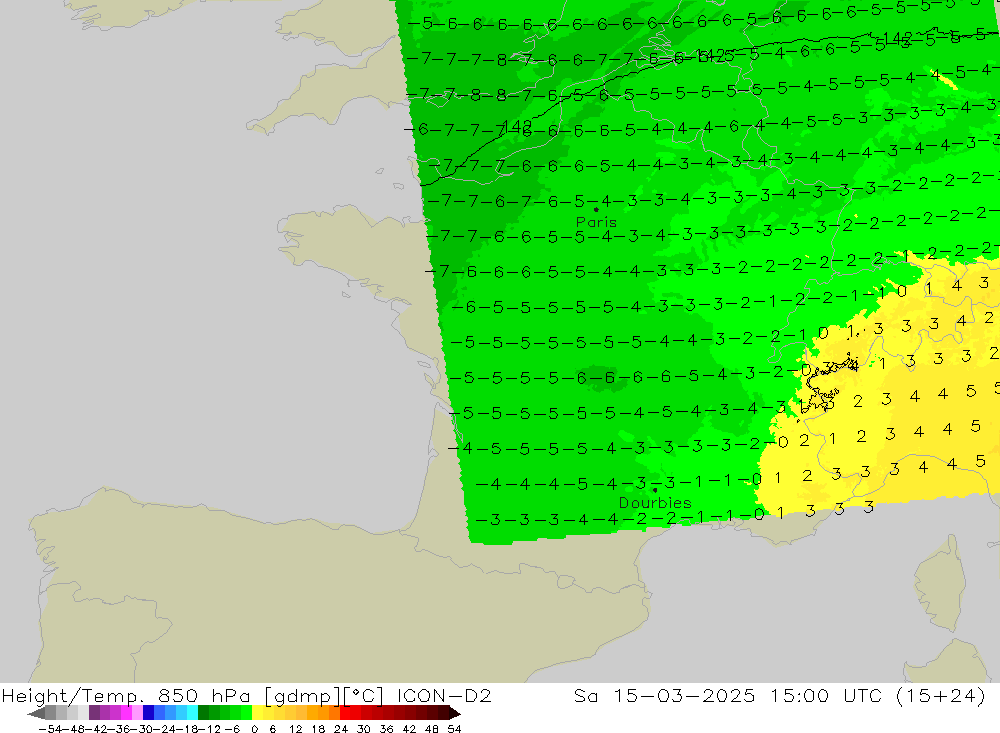Click the '30' legend scale label
This screenshot has width=1000, height=733.
pos(364,729)
